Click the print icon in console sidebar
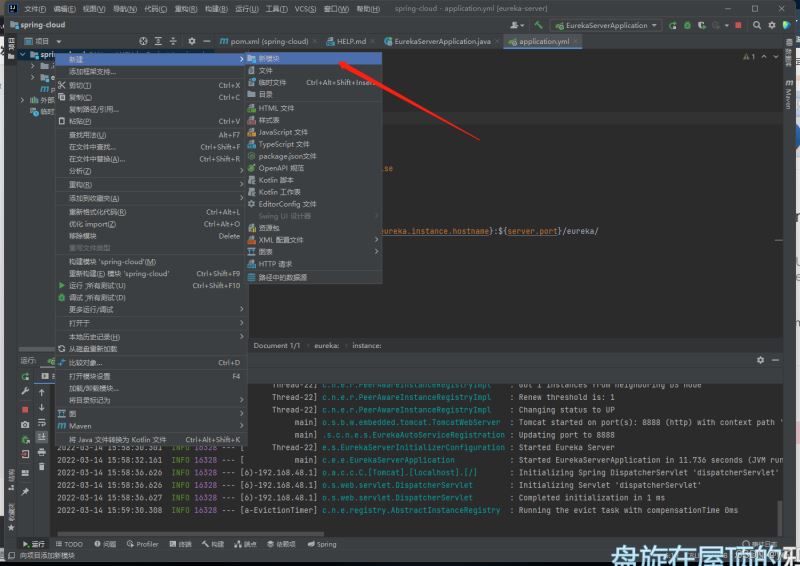Image resolution: width=800 pixels, height=566 pixels. [41, 453]
